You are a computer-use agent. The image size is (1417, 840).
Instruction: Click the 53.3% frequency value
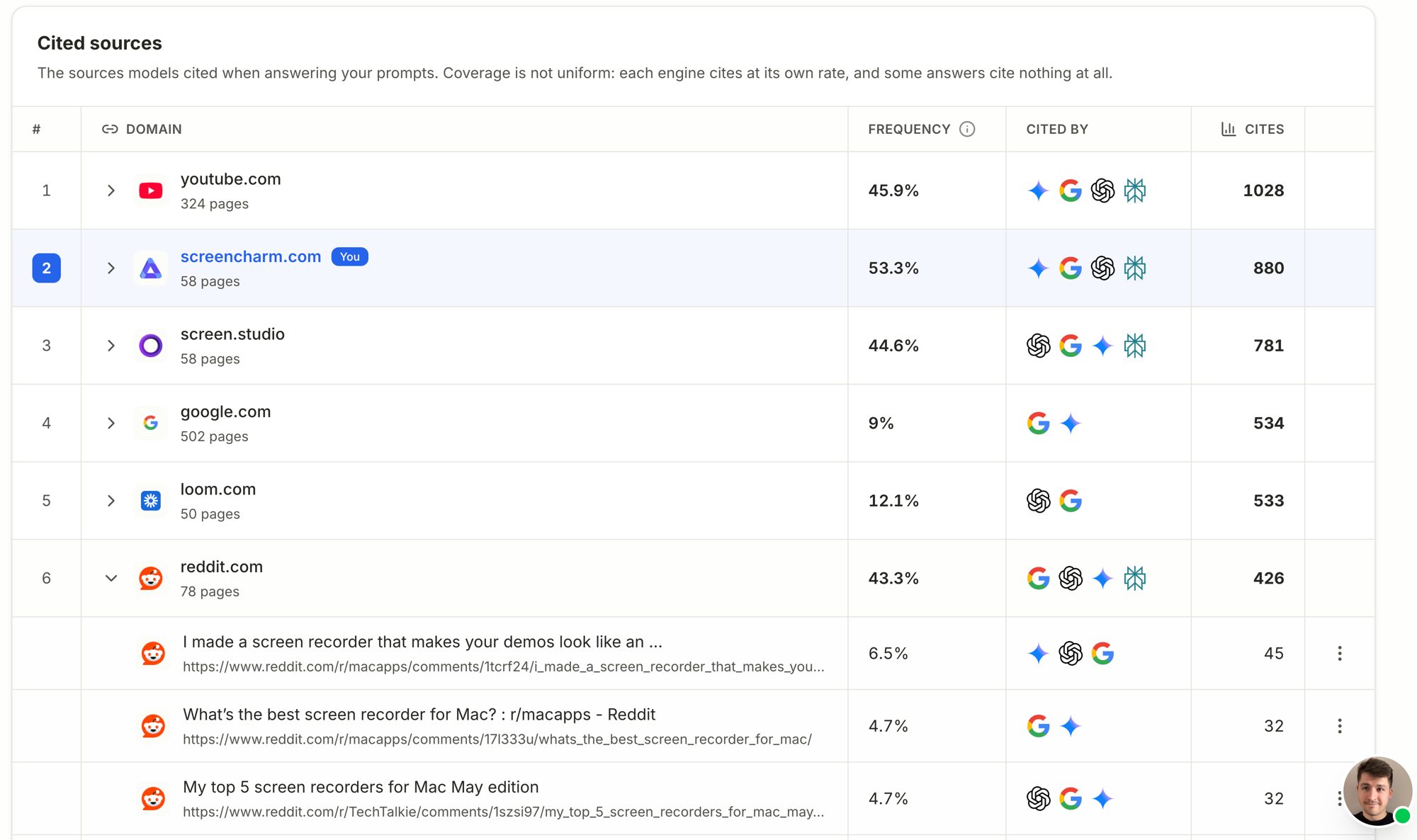(893, 268)
